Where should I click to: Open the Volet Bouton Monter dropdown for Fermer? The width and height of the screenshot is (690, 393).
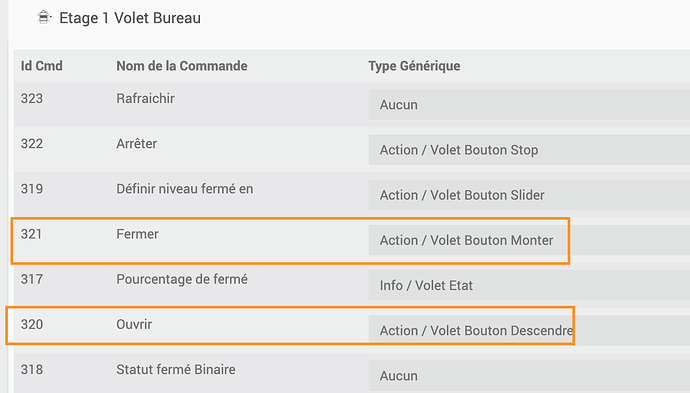[x=529, y=240]
